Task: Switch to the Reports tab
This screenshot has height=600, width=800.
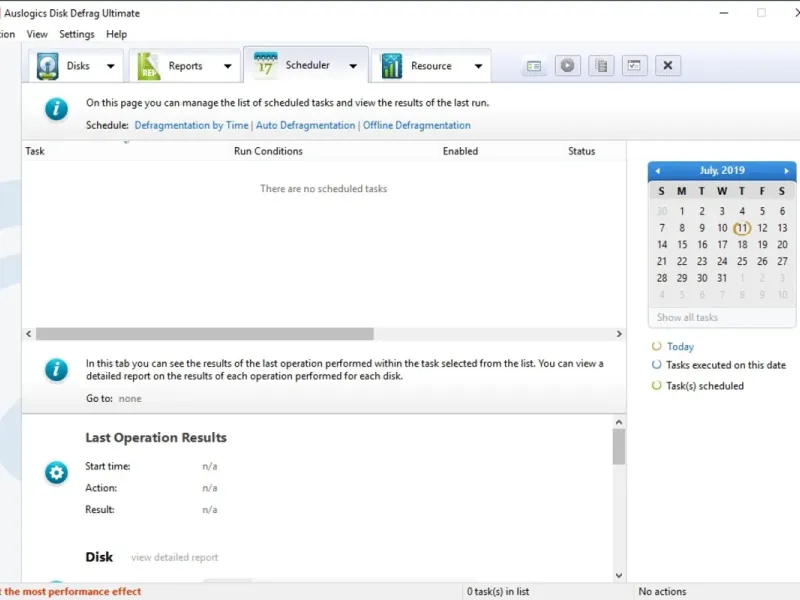Action: (x=185, y=66)
